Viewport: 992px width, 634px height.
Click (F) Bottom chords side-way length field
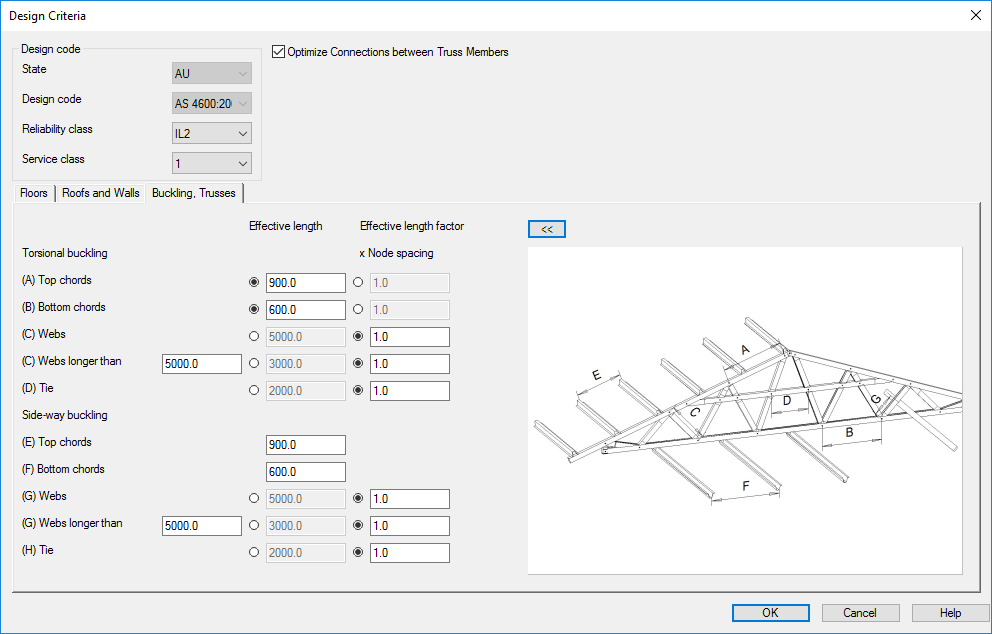(x=305, y=472)
